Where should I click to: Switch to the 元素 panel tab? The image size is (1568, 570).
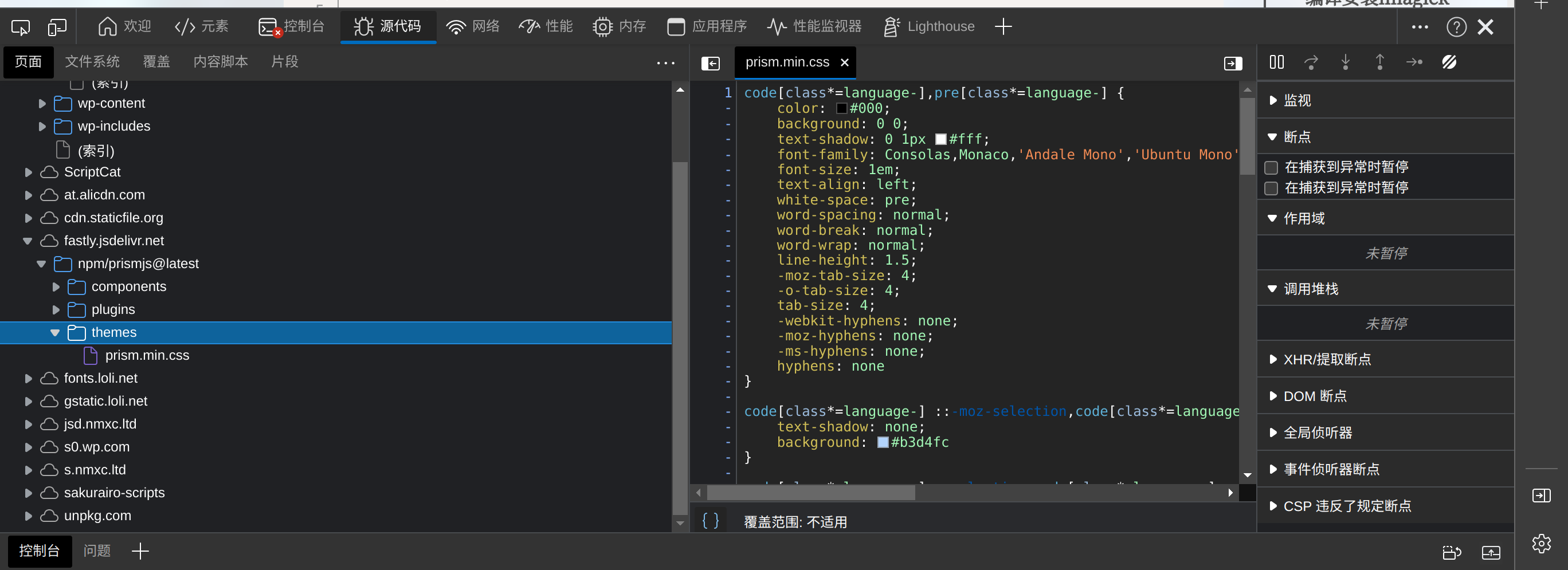pos(202,26)
